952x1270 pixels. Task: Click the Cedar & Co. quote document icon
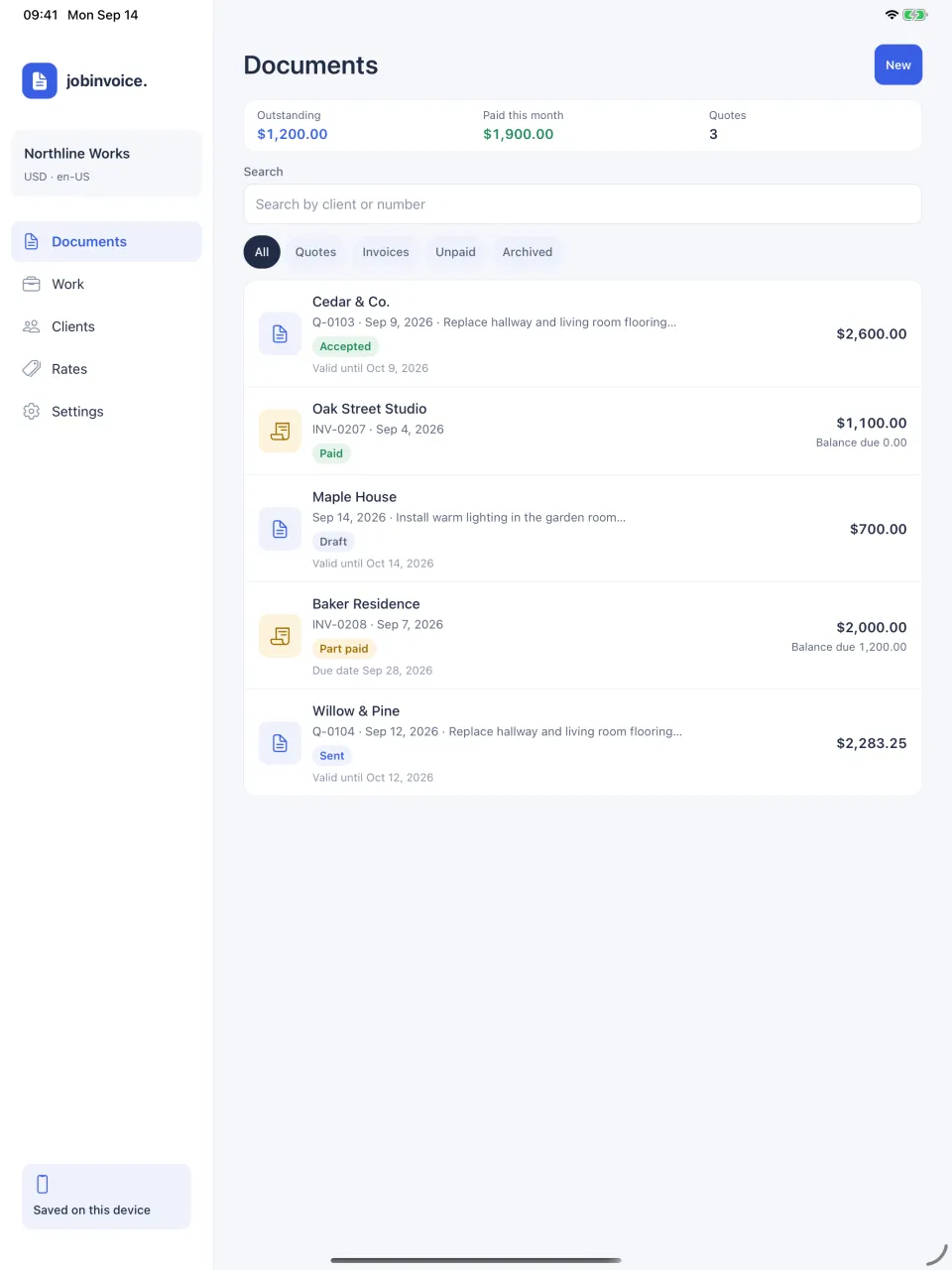280,334
